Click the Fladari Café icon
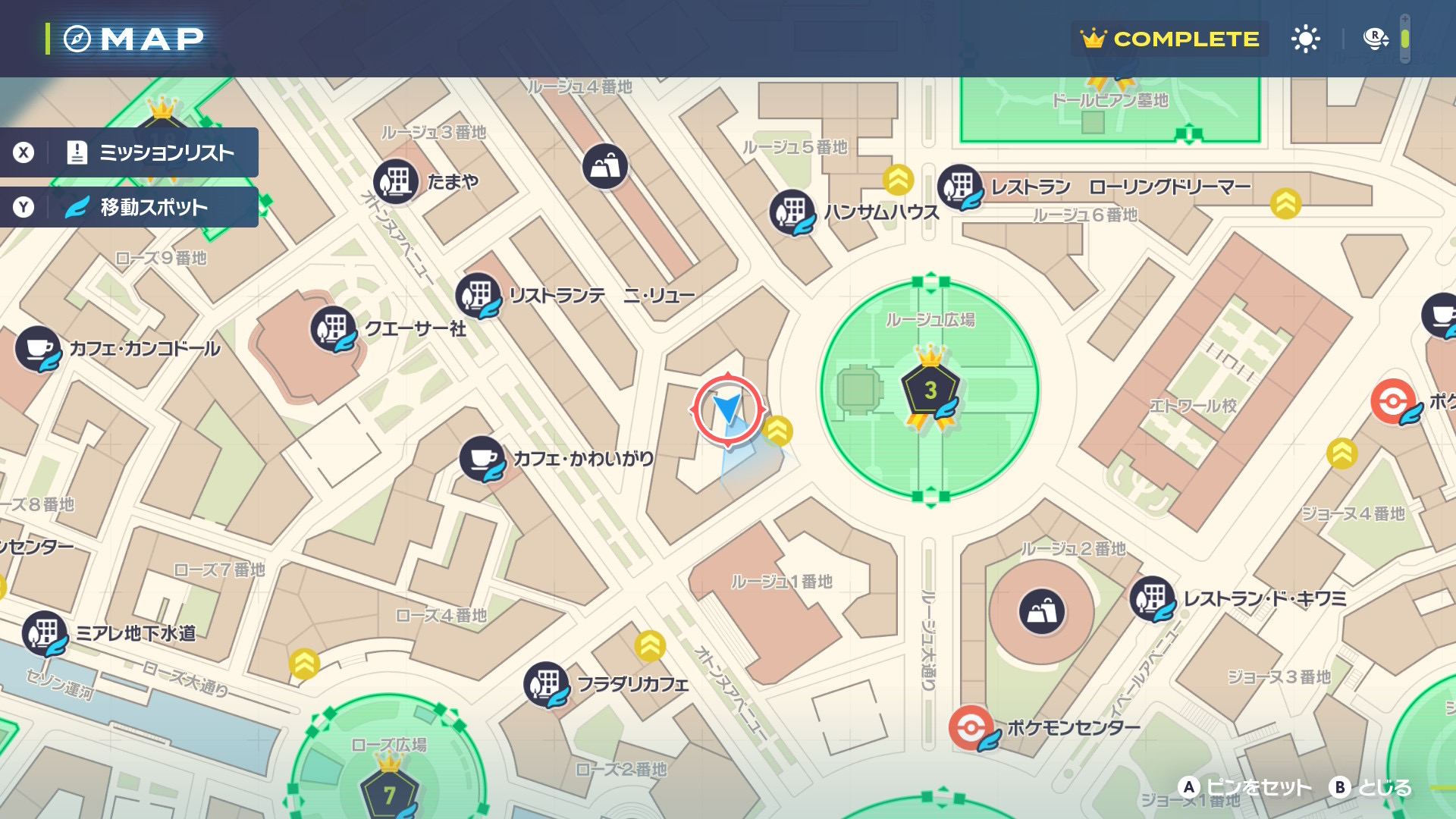This screenshot has width=1456, height=819. [546, 684]
